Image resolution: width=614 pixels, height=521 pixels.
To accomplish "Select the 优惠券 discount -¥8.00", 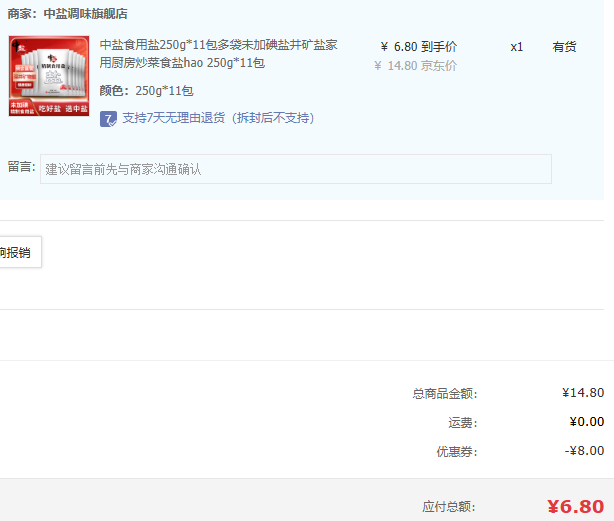I will click(x=584, y=451).
